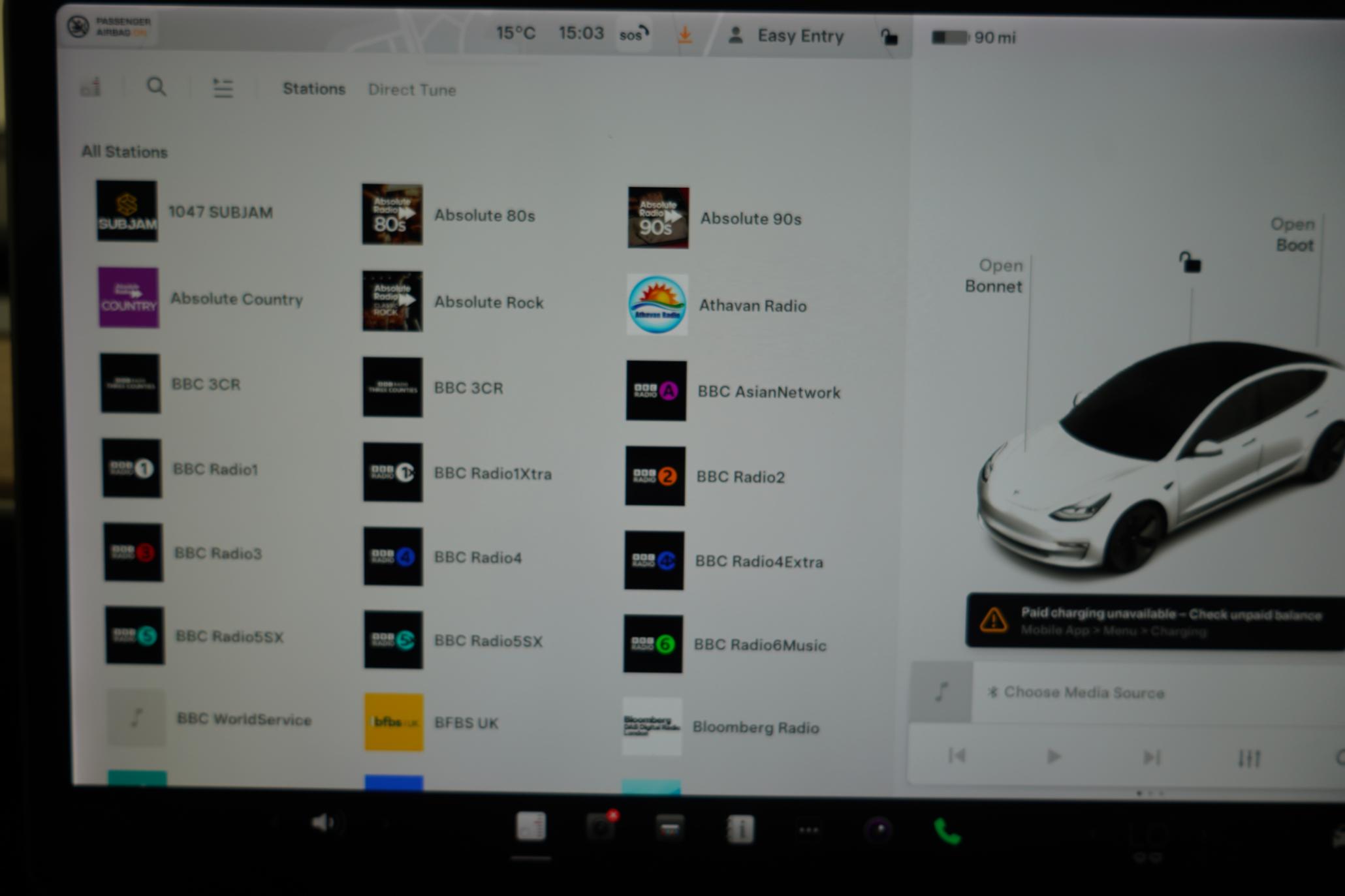Tap Open Boot
The image size is (1345, 896).
[1293, 234]
